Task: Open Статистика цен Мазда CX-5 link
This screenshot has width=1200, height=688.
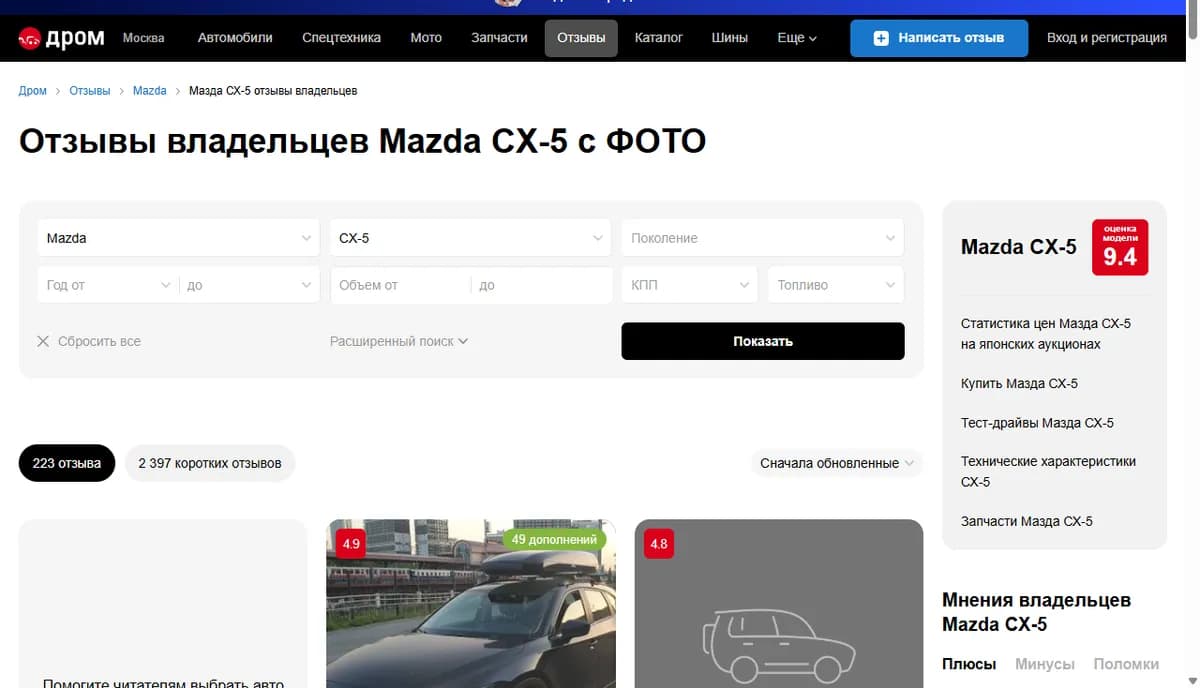Action: tap(1046, 334)
